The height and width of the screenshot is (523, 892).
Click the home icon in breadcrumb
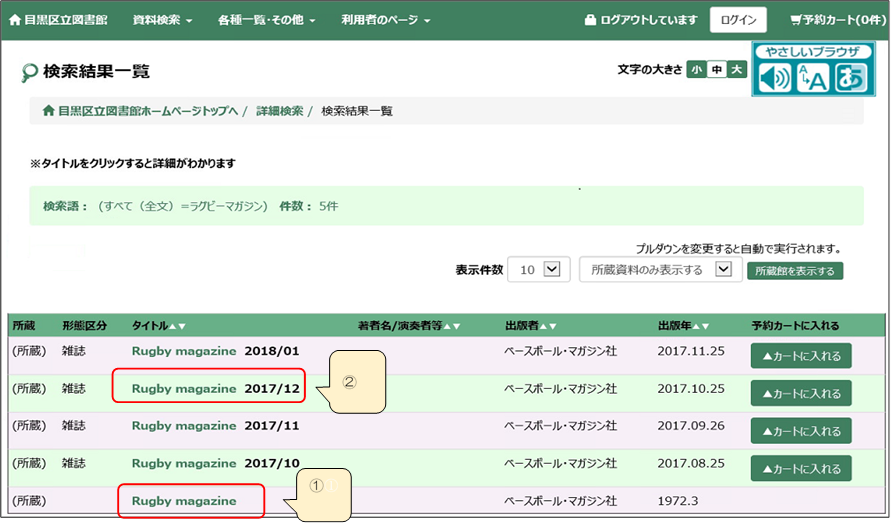(x=48, y=110)
